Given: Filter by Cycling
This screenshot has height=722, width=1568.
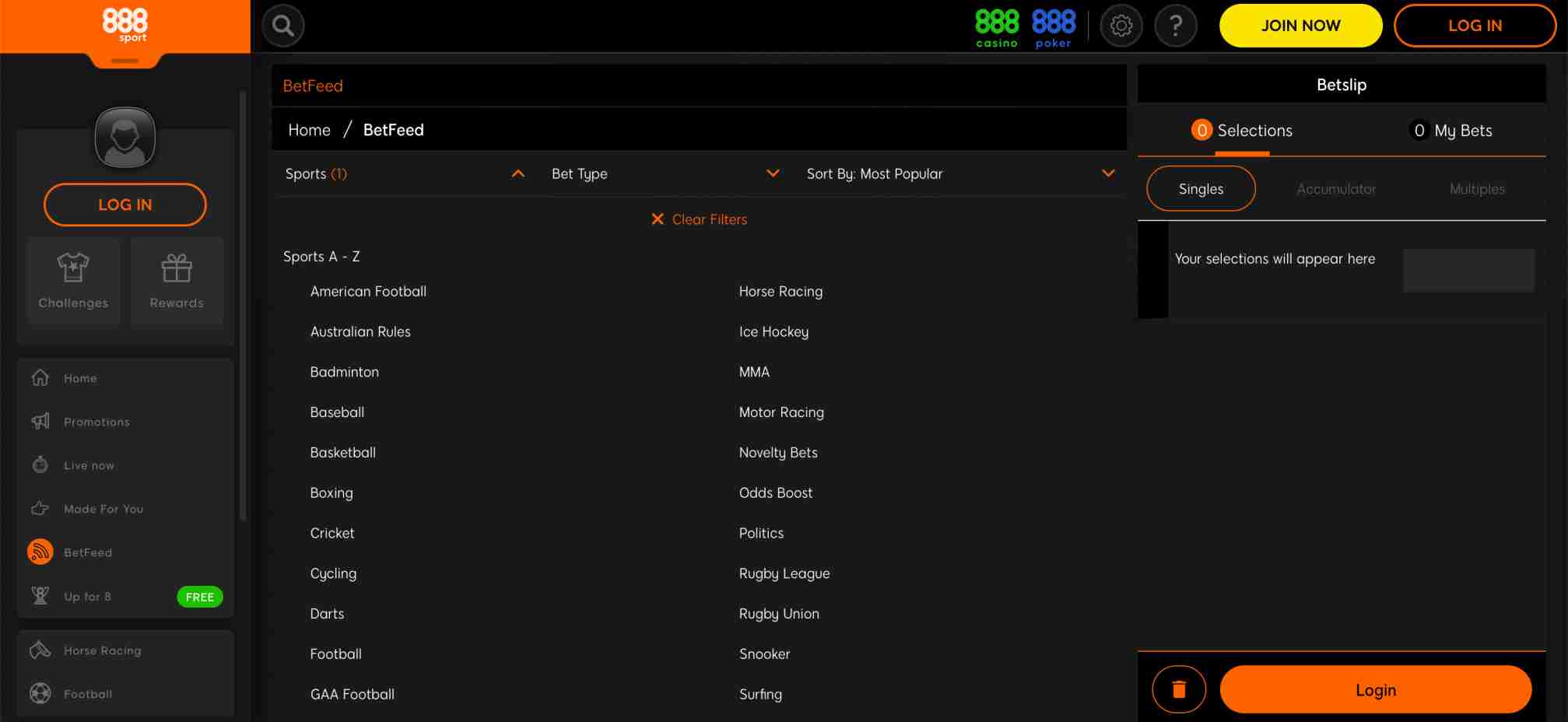Looking at the screenshot, I should (333, 574).
